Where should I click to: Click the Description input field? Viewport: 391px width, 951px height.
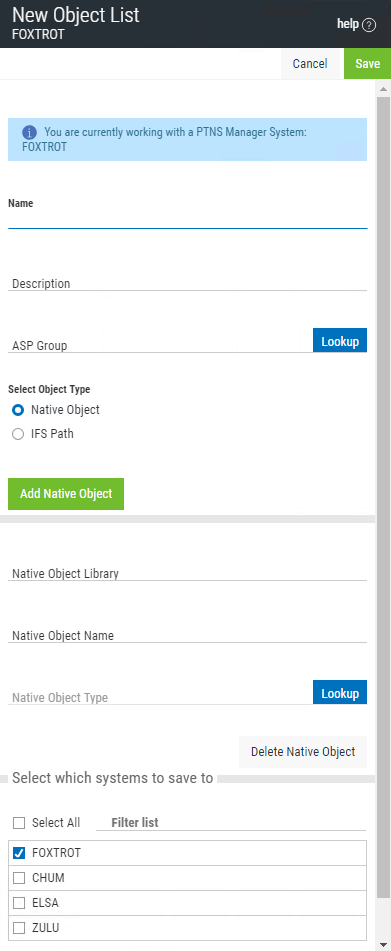click(187, 283)
